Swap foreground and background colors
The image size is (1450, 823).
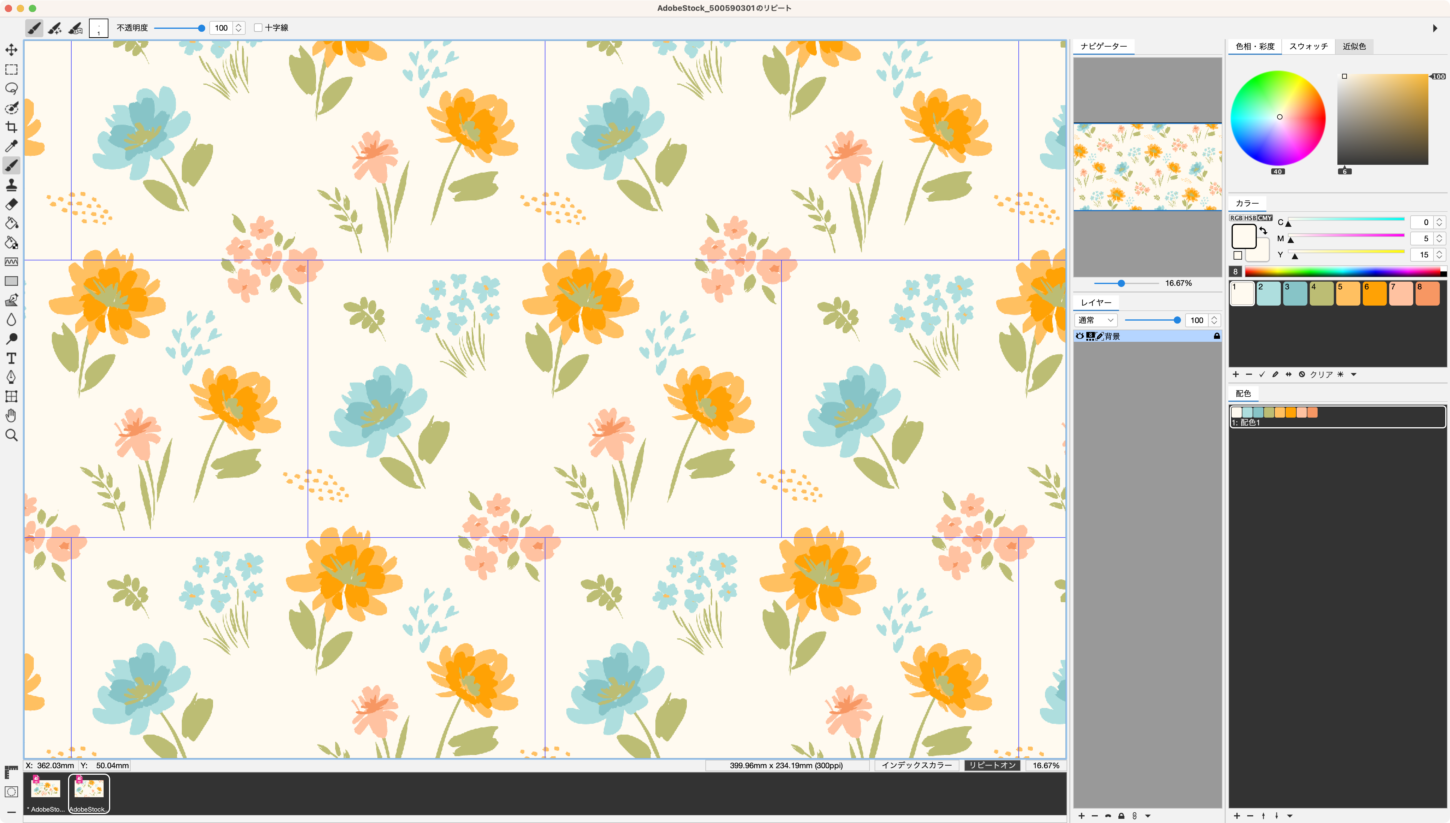[1264, 231]
